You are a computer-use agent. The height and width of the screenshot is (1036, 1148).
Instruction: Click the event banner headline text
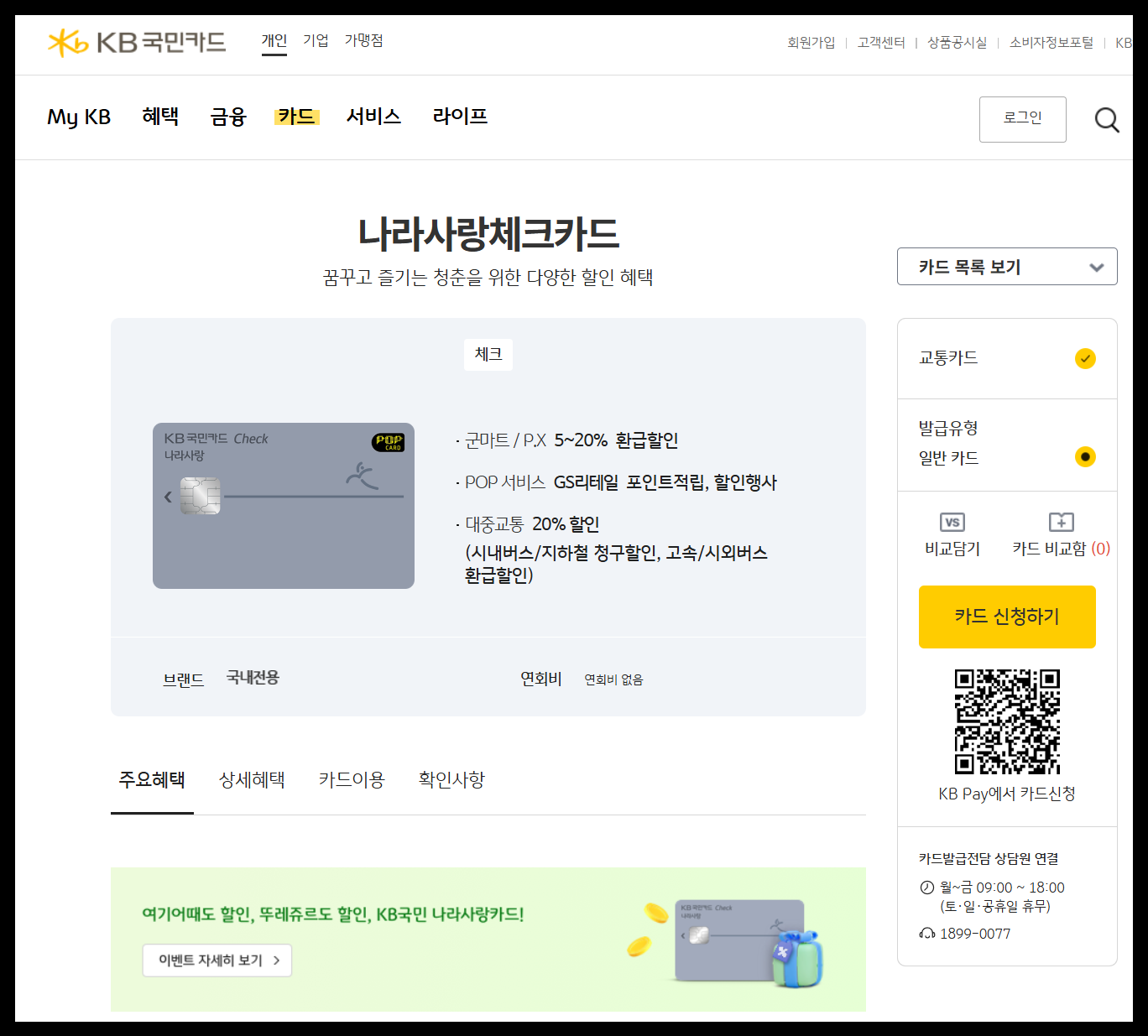pyautogui.click(x=333, y=914)
